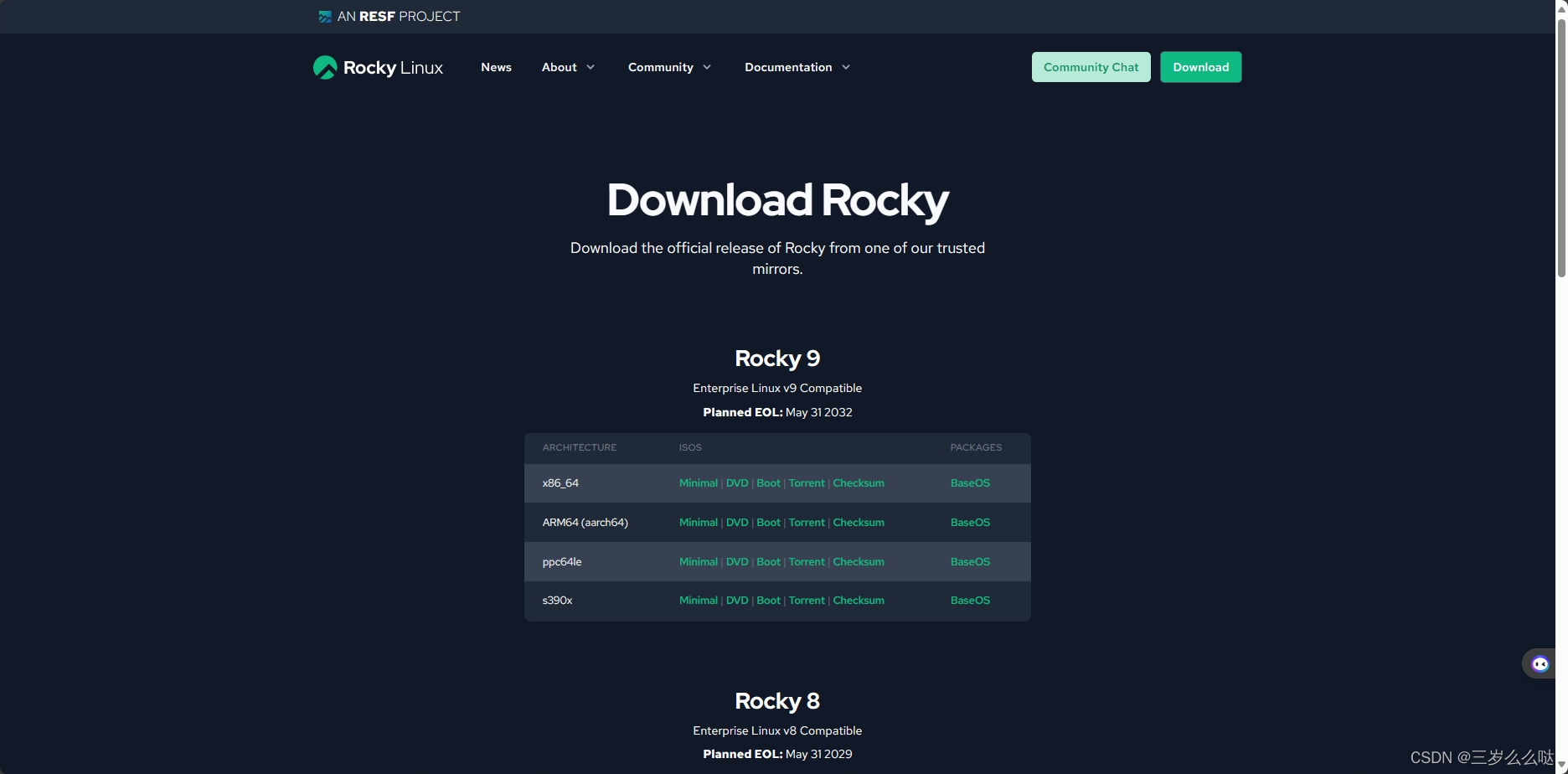This screenshot has height=774, width=1568.
Task: Expand the About dropdown menu
Action: pos(568,67)
